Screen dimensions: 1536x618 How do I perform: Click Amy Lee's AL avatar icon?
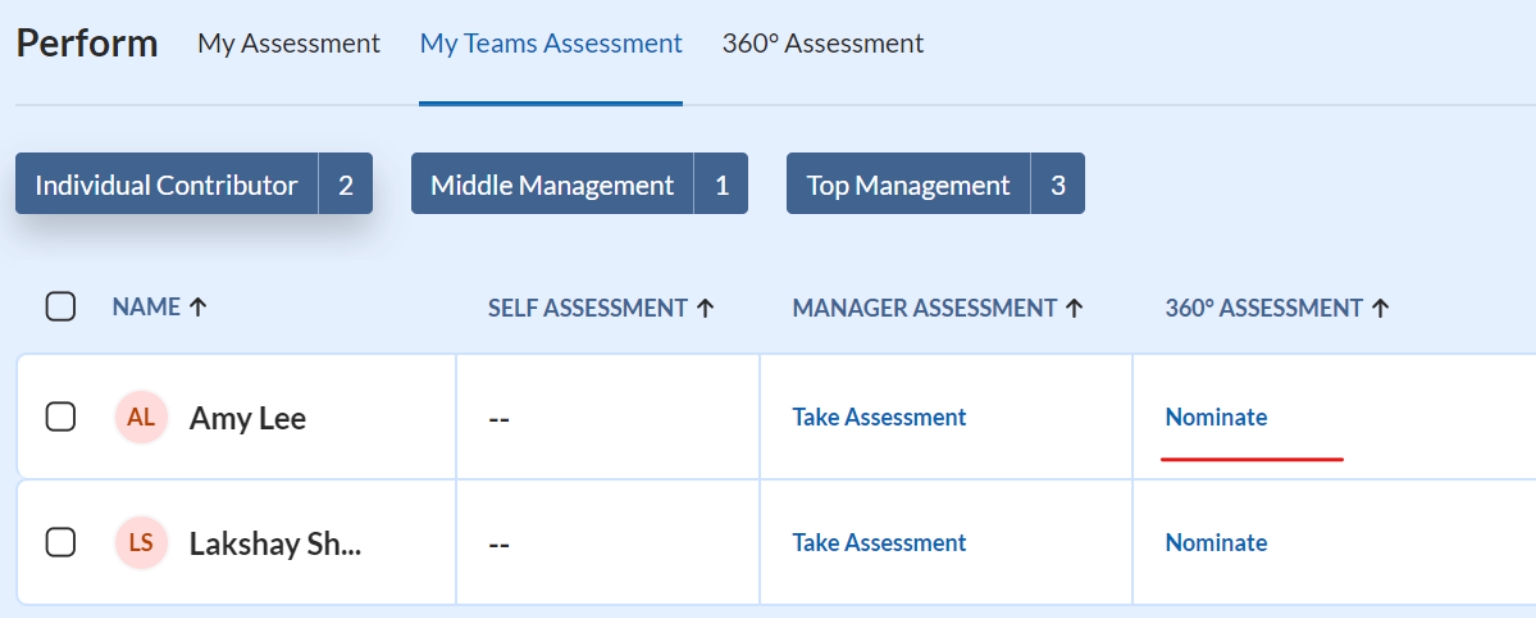(141, 417)
